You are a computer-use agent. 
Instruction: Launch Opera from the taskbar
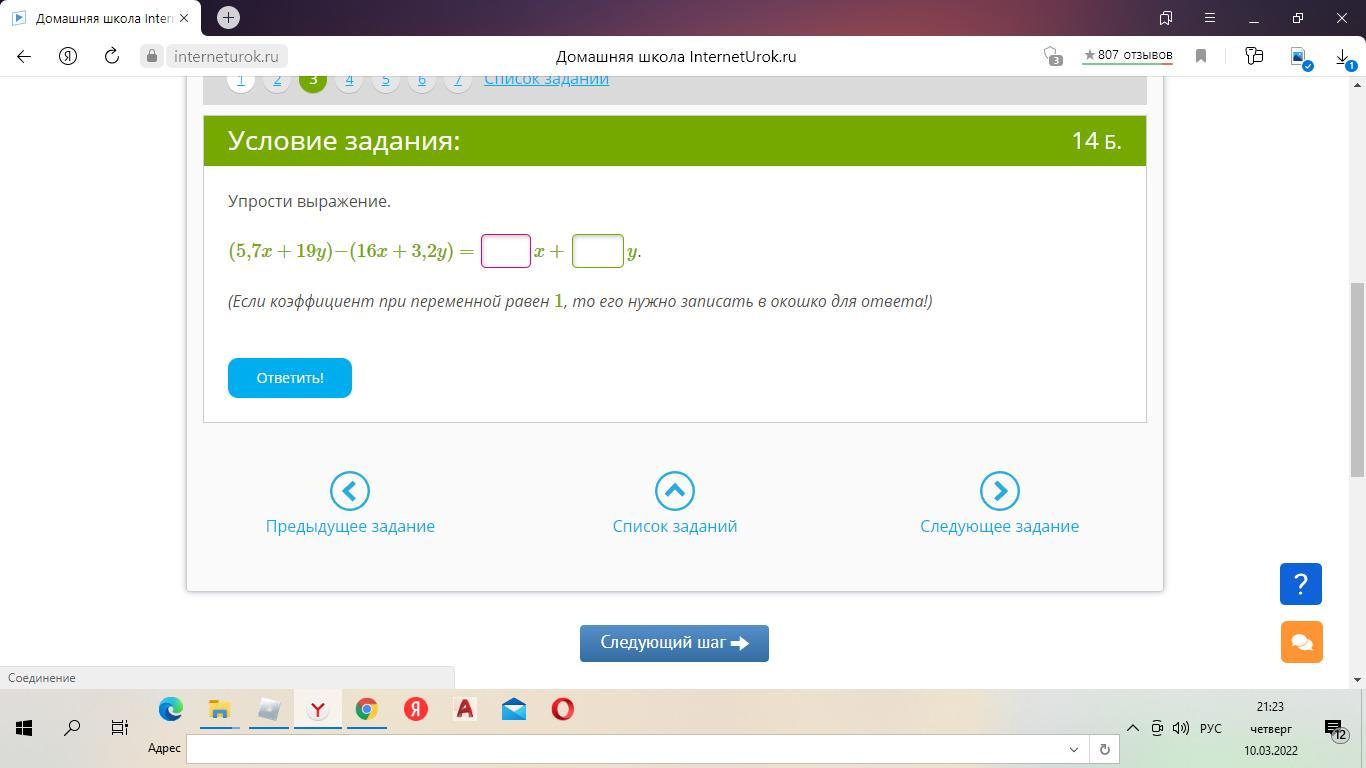click(563, 710)
